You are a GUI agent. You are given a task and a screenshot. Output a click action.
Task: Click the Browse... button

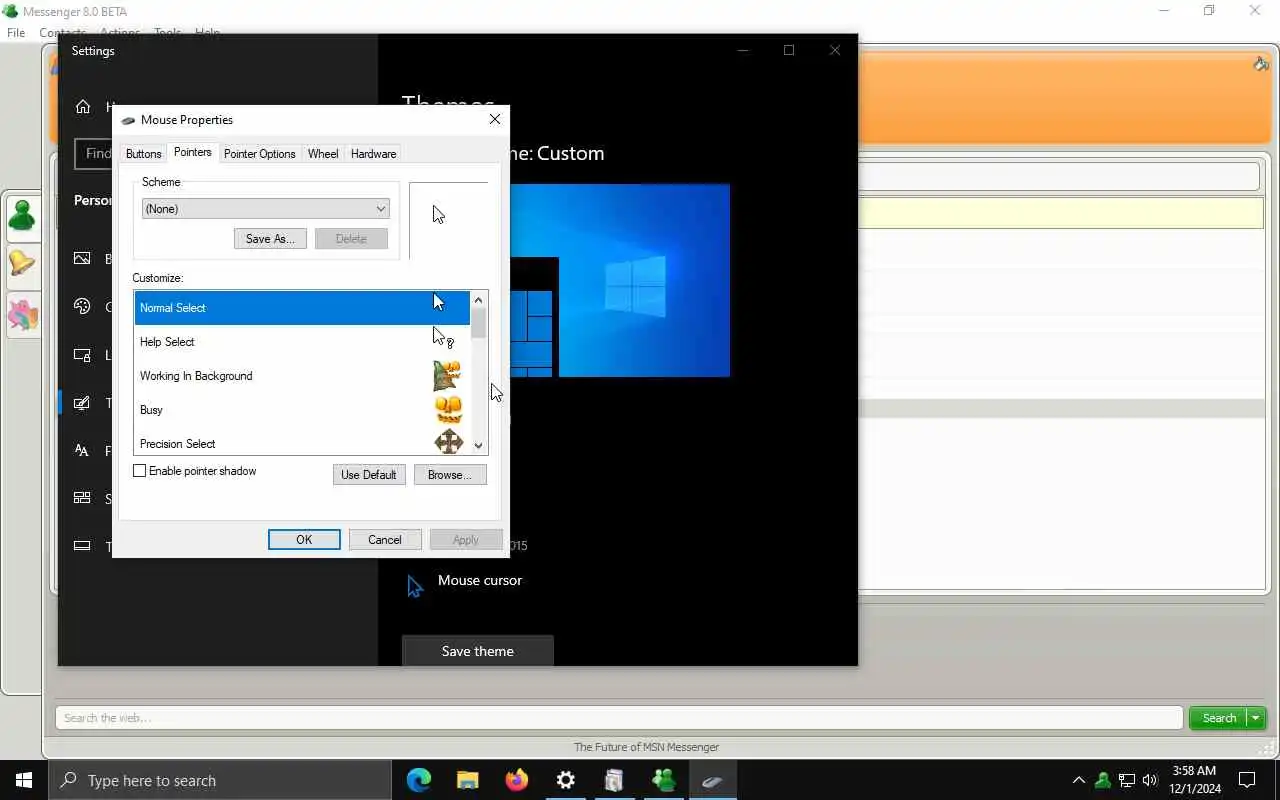(450, 475)
